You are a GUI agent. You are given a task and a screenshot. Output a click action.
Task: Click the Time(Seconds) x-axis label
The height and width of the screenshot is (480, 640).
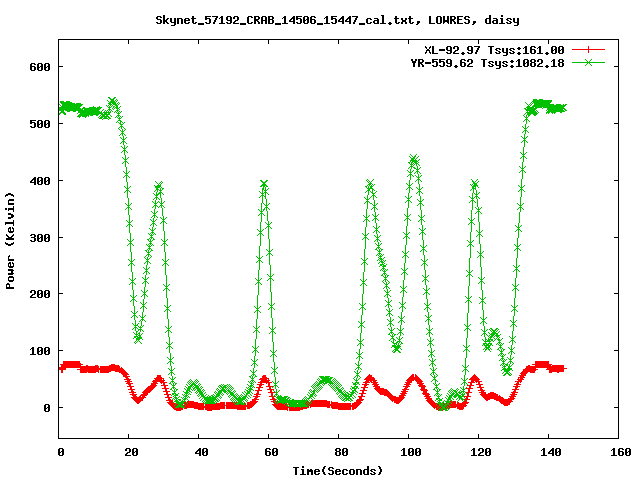point(338,471)
